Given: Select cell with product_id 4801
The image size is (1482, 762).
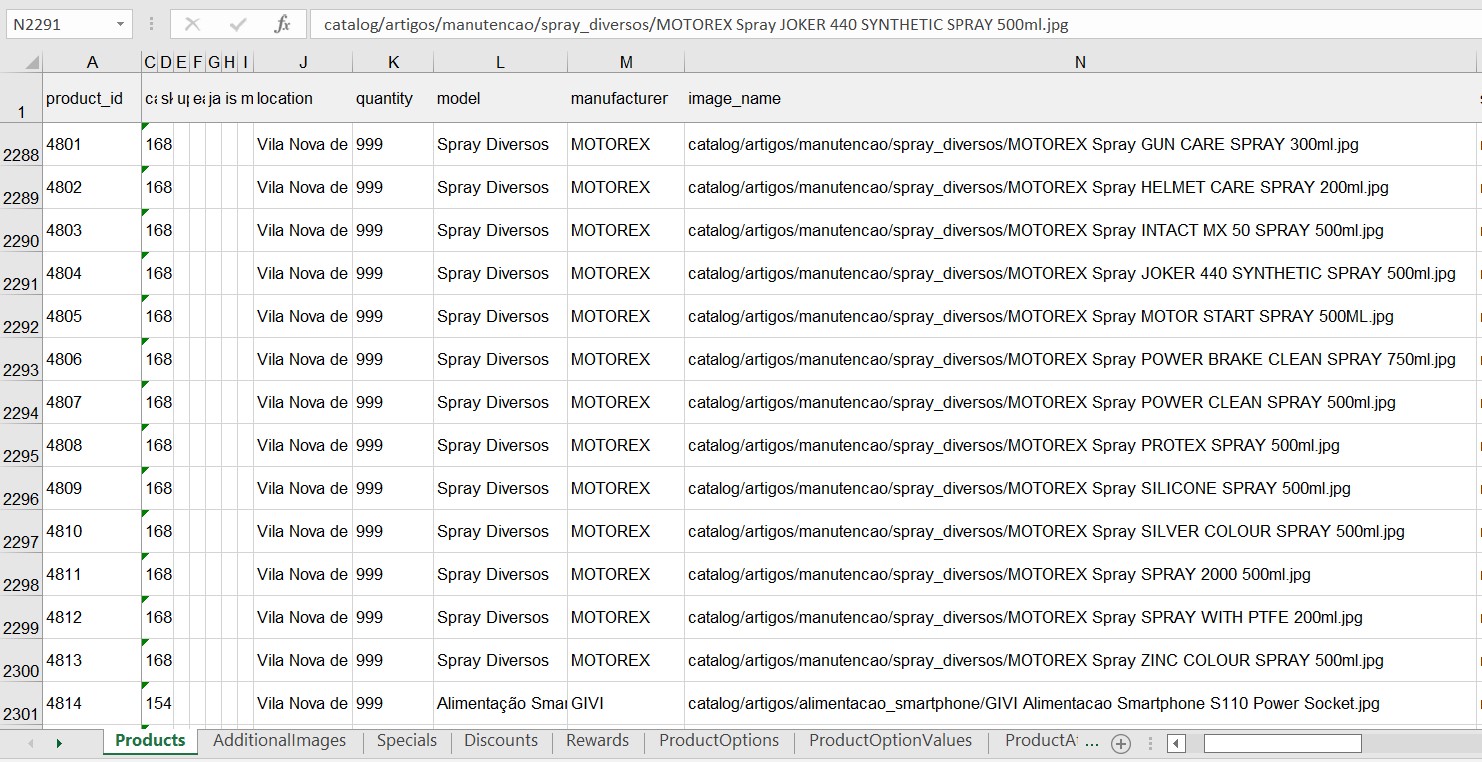Looking at the screenshot, I should coord(92,144).
